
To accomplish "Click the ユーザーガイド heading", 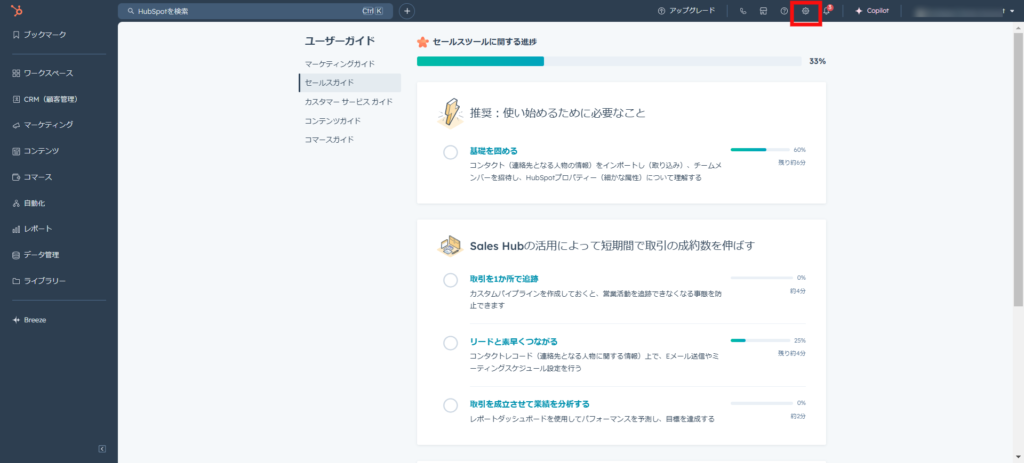I will (340, 41).
